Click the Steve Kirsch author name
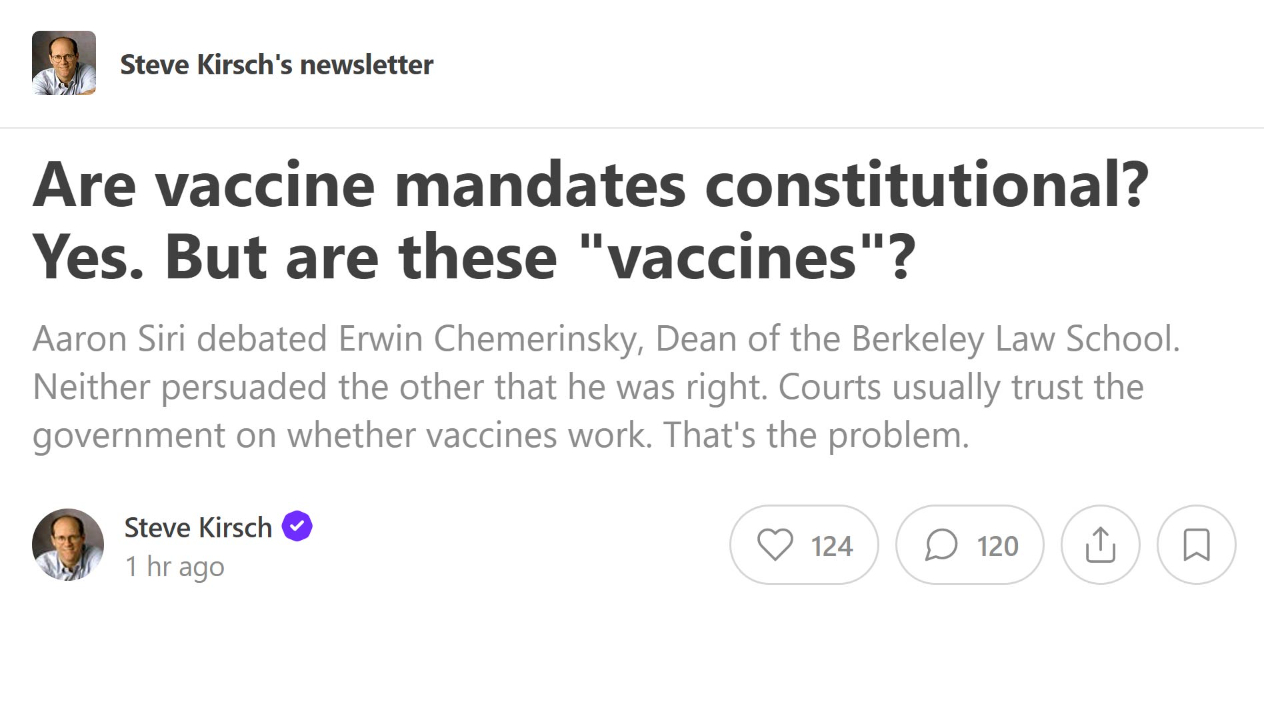The image size is (1280, 720). [198, 527]
